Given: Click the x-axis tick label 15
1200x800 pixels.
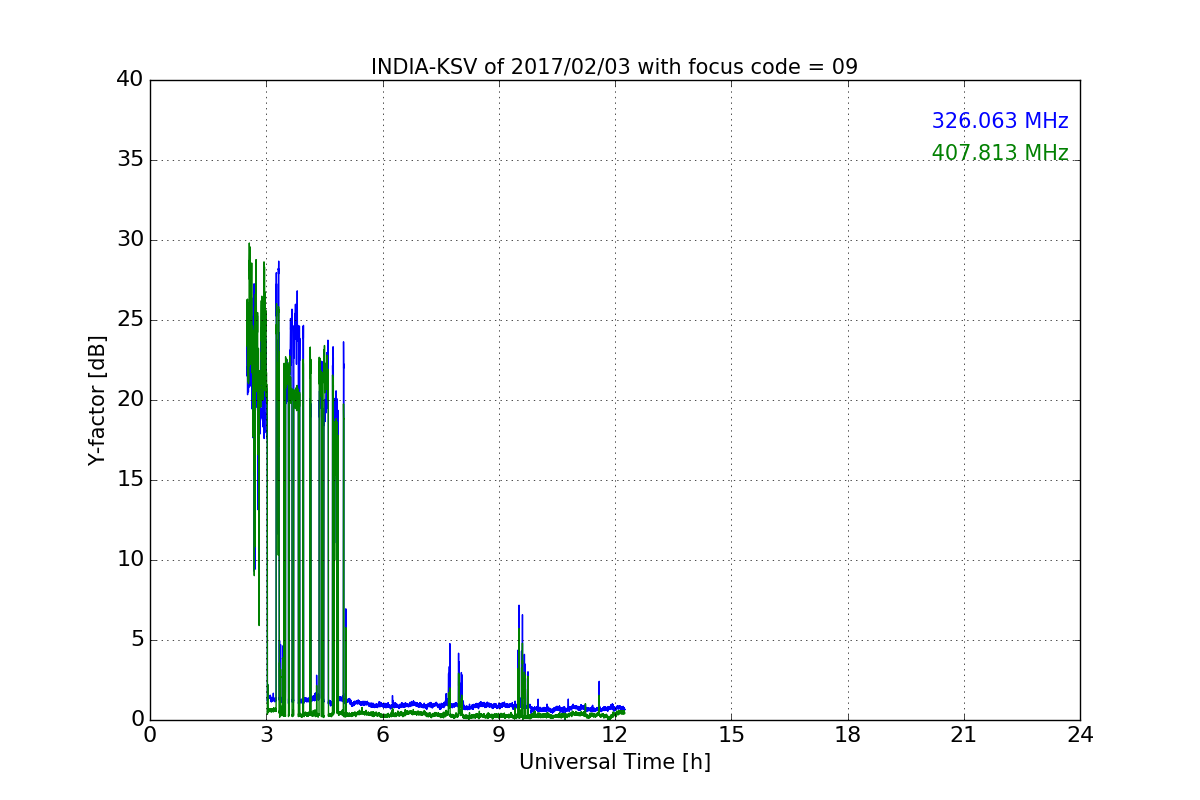Looking at the screenshot, I should [x=731, y=735].
